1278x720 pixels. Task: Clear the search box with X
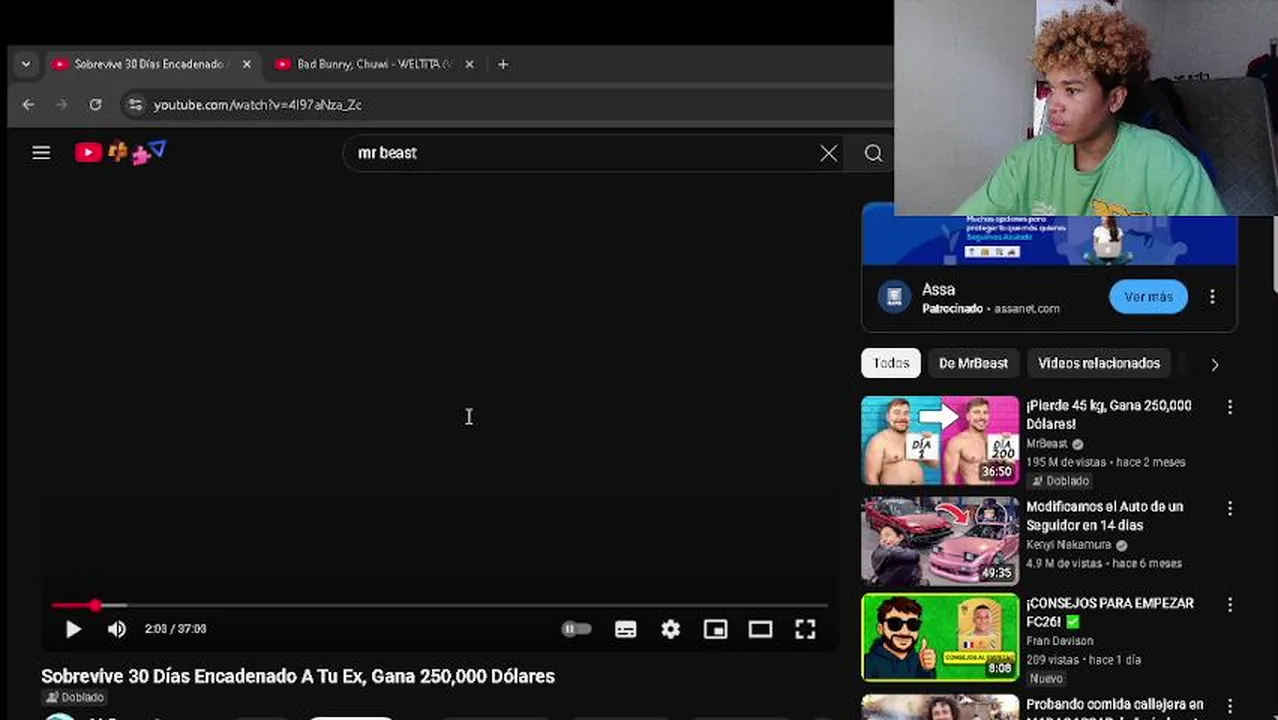(x=829, y=153)
